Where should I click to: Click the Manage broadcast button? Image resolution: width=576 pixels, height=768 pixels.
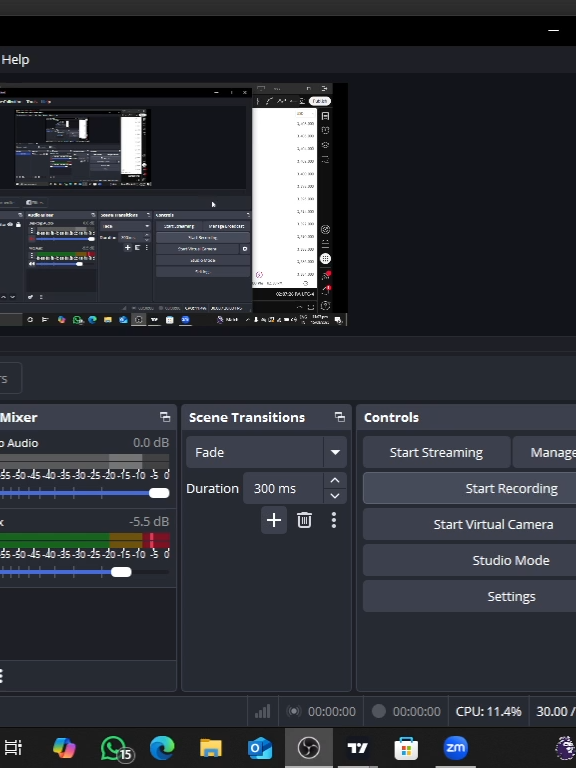coord(544,452)
